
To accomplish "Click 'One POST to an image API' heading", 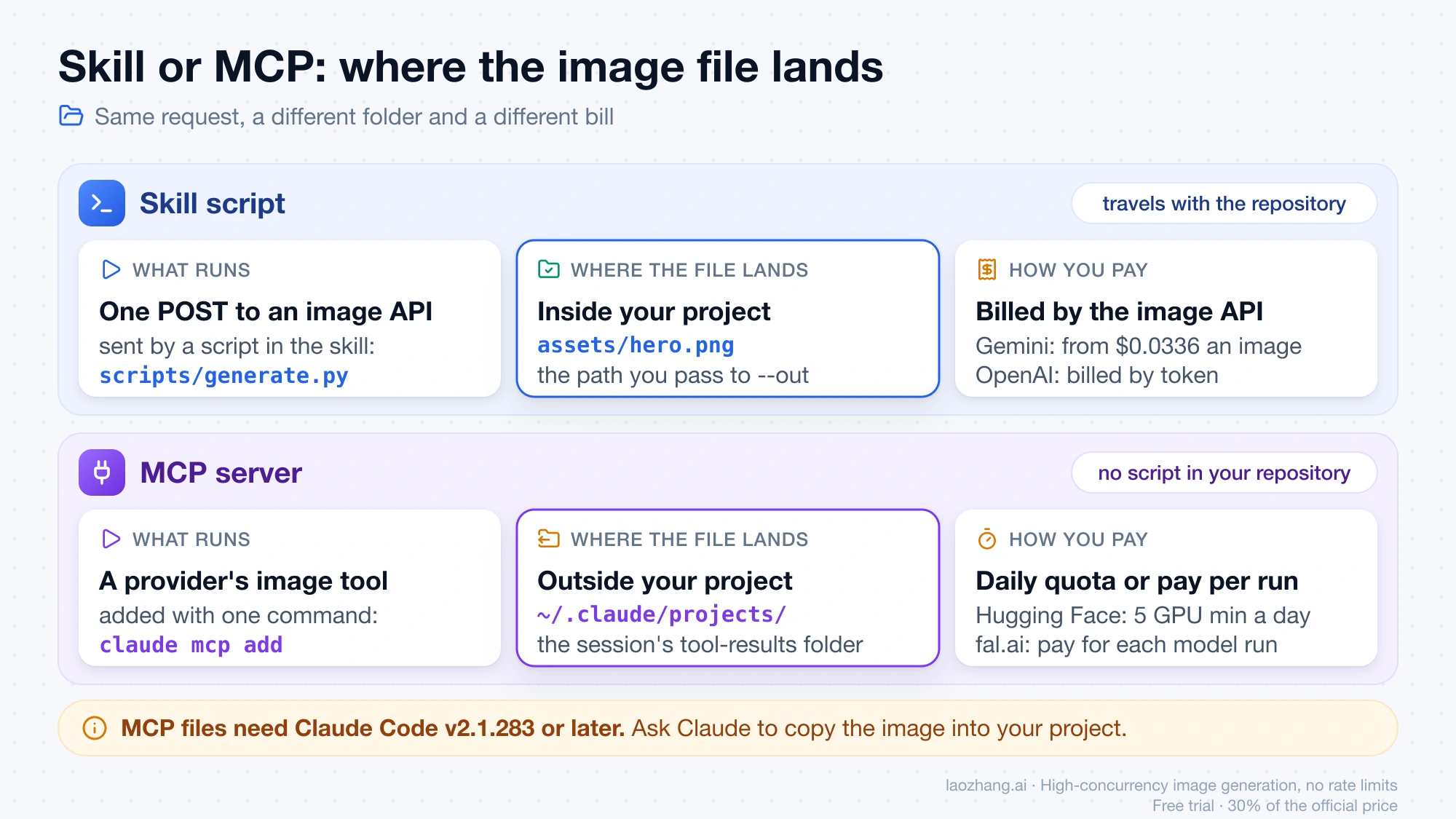I will [x=266, y=311].
